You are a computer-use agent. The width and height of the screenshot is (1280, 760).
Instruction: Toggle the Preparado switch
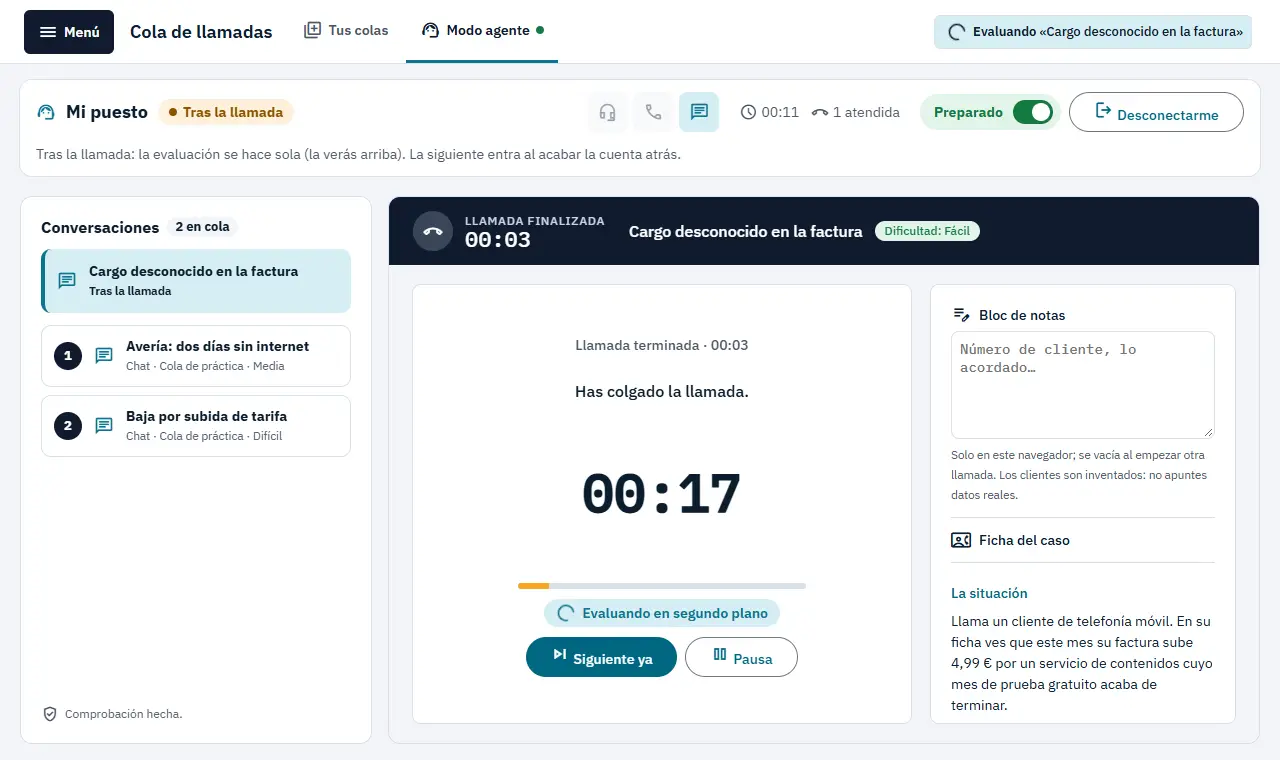[1032, 112]
